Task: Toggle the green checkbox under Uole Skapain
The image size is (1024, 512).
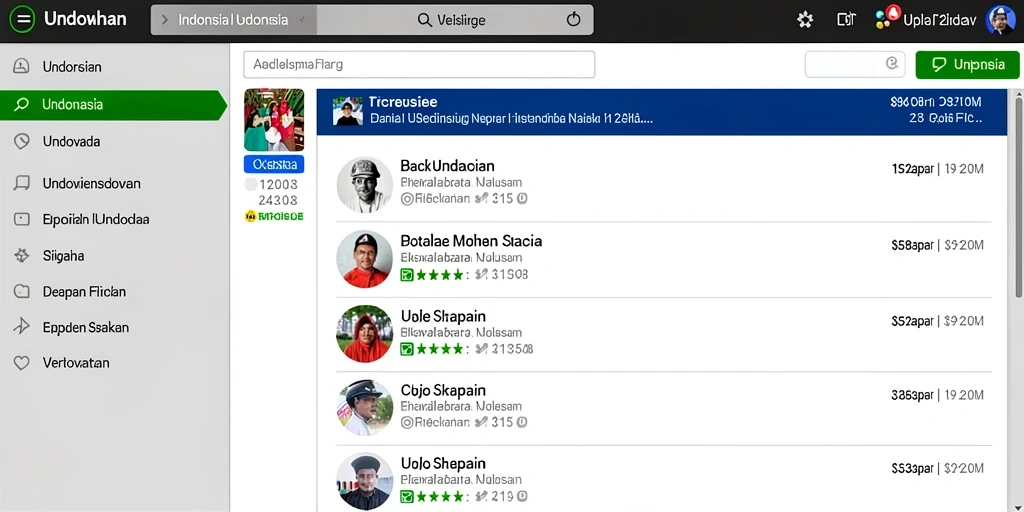Action: tap(407, 349)
